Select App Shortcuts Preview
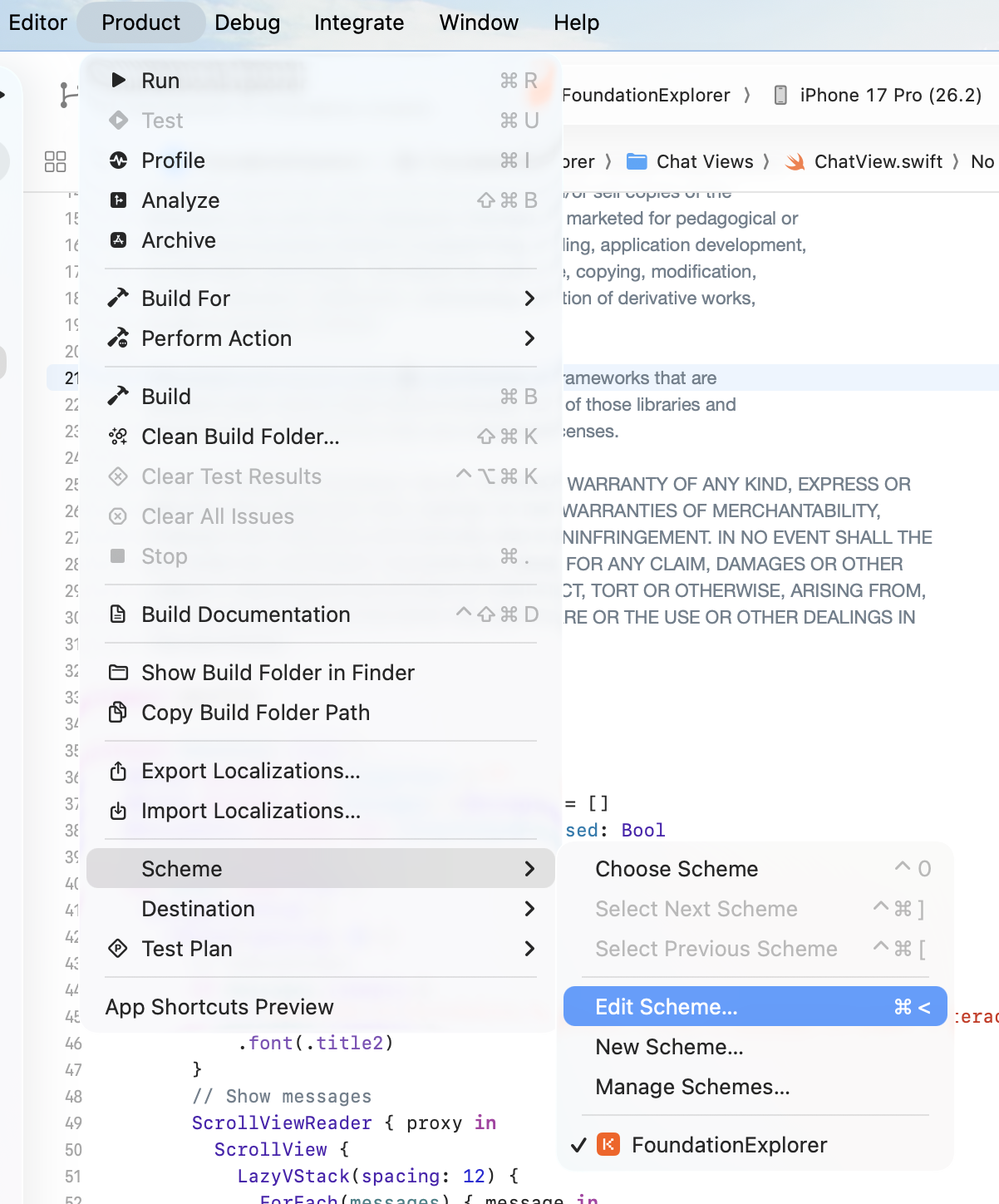Screen dimensions: 999x1204 [x=321, y=1007]
